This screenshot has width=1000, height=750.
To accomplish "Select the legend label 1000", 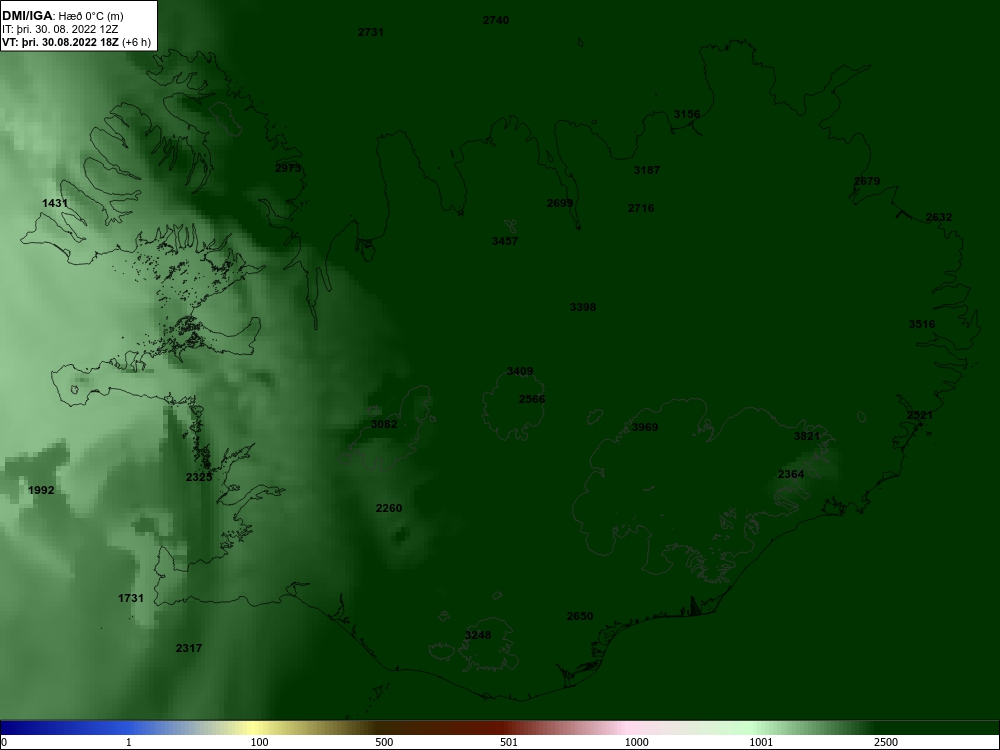I will point(636,742).
